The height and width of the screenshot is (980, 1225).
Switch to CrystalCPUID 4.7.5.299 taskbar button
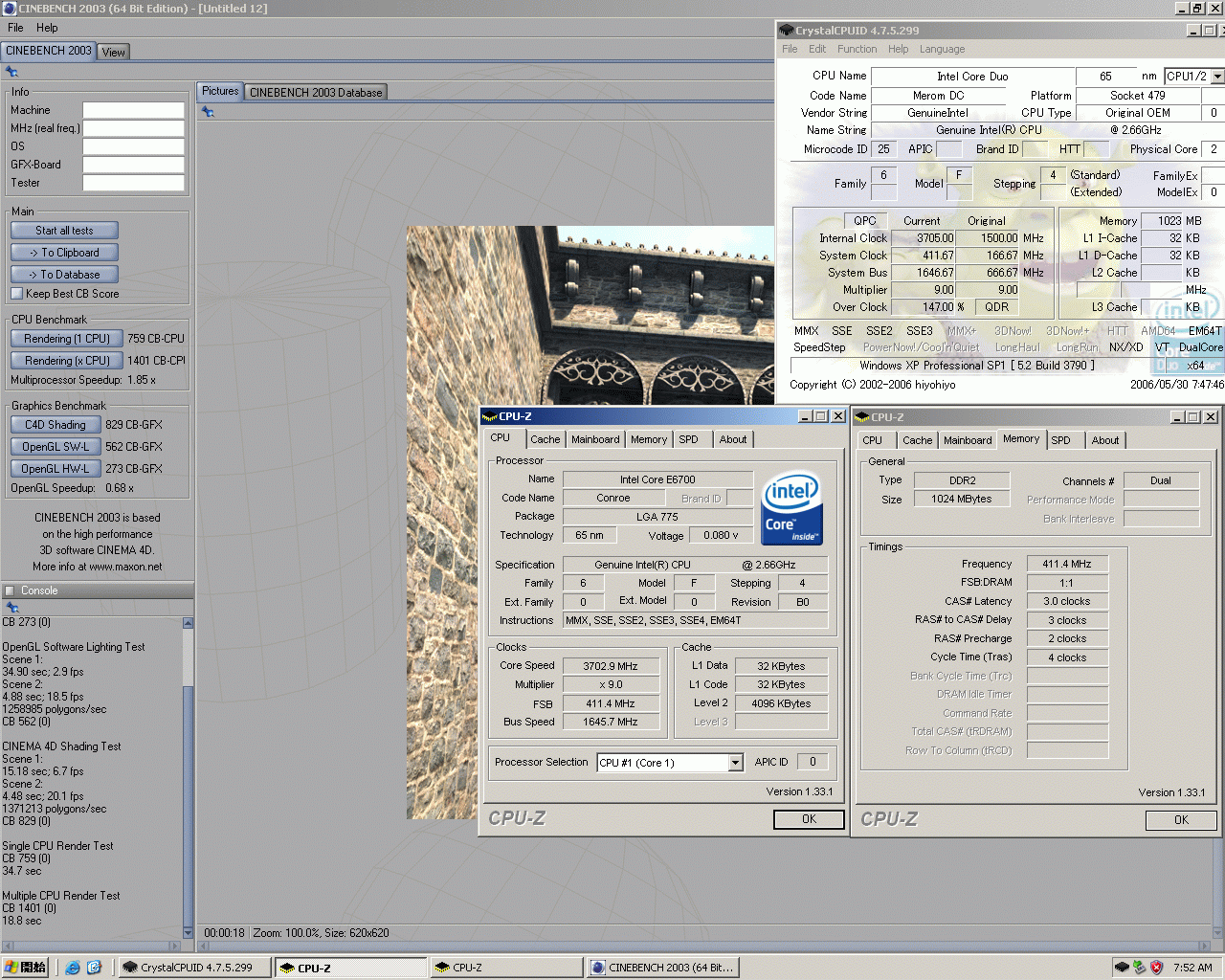(x=194, y=968)
